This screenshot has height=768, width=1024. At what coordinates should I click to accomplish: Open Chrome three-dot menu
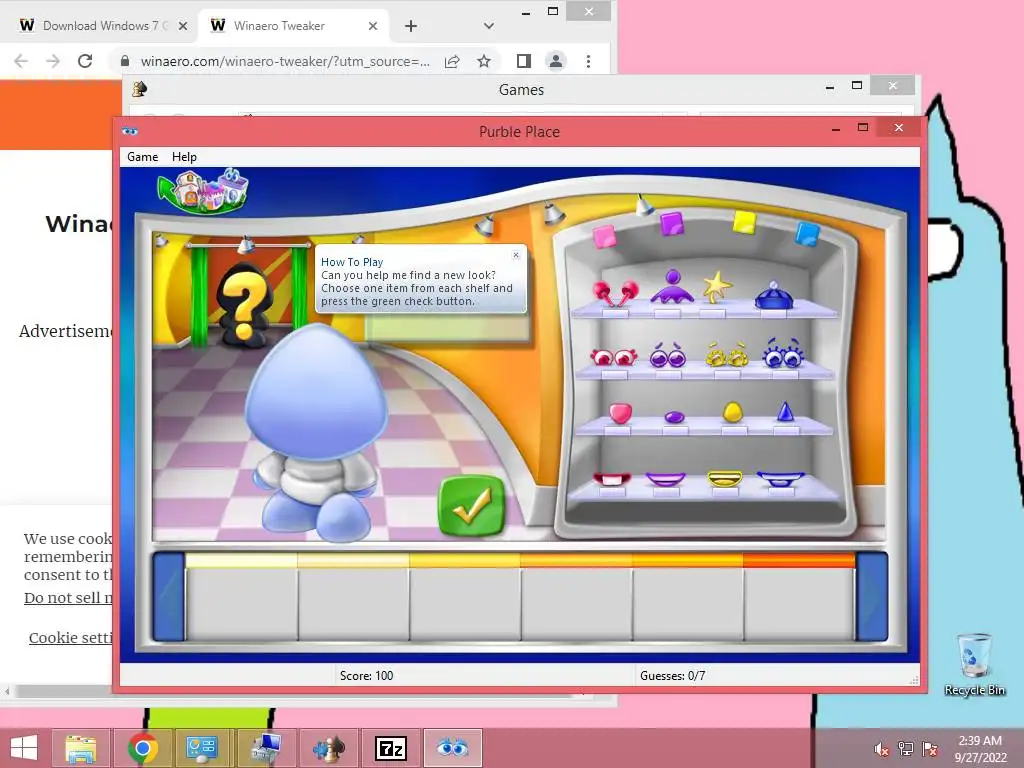588,61
